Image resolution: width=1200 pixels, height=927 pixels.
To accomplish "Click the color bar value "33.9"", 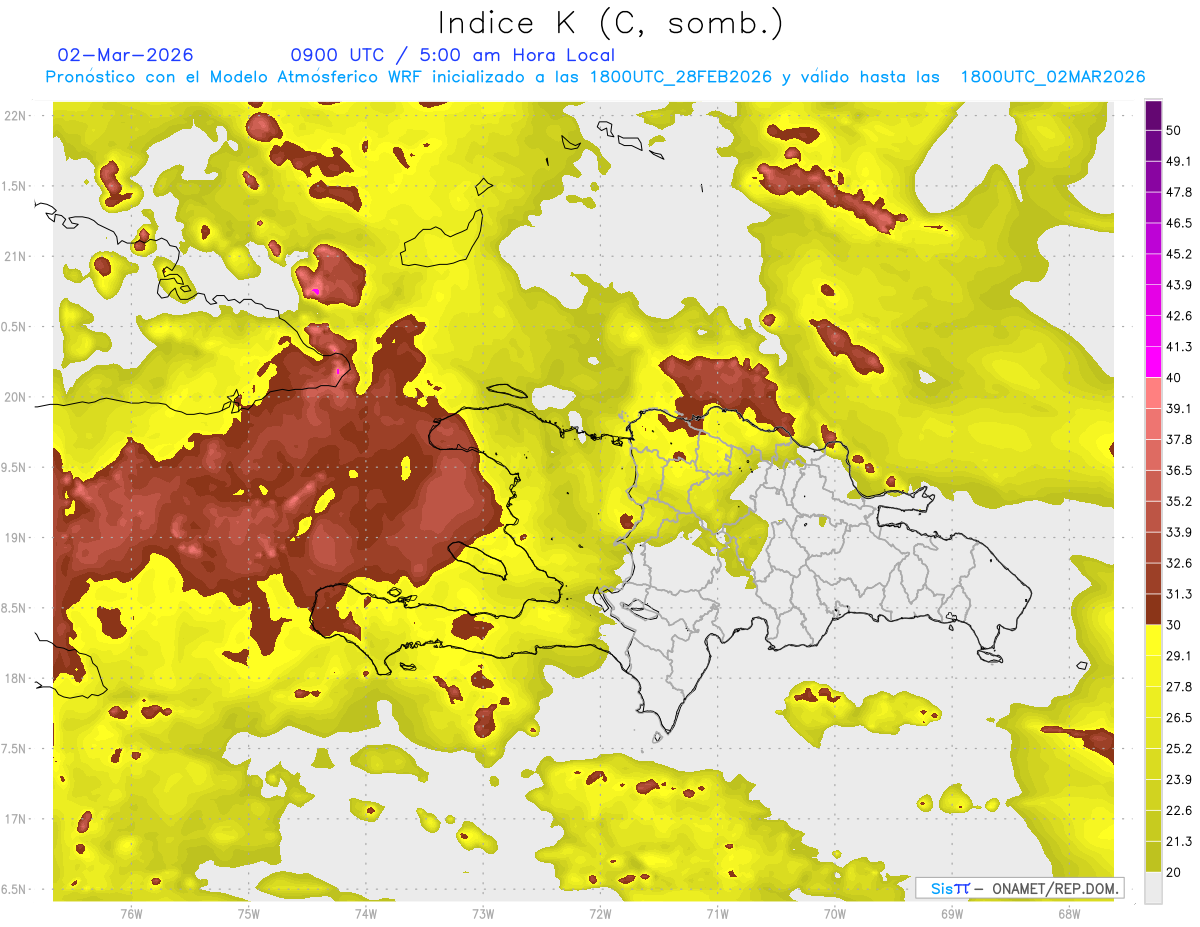I will (1178, 532).
